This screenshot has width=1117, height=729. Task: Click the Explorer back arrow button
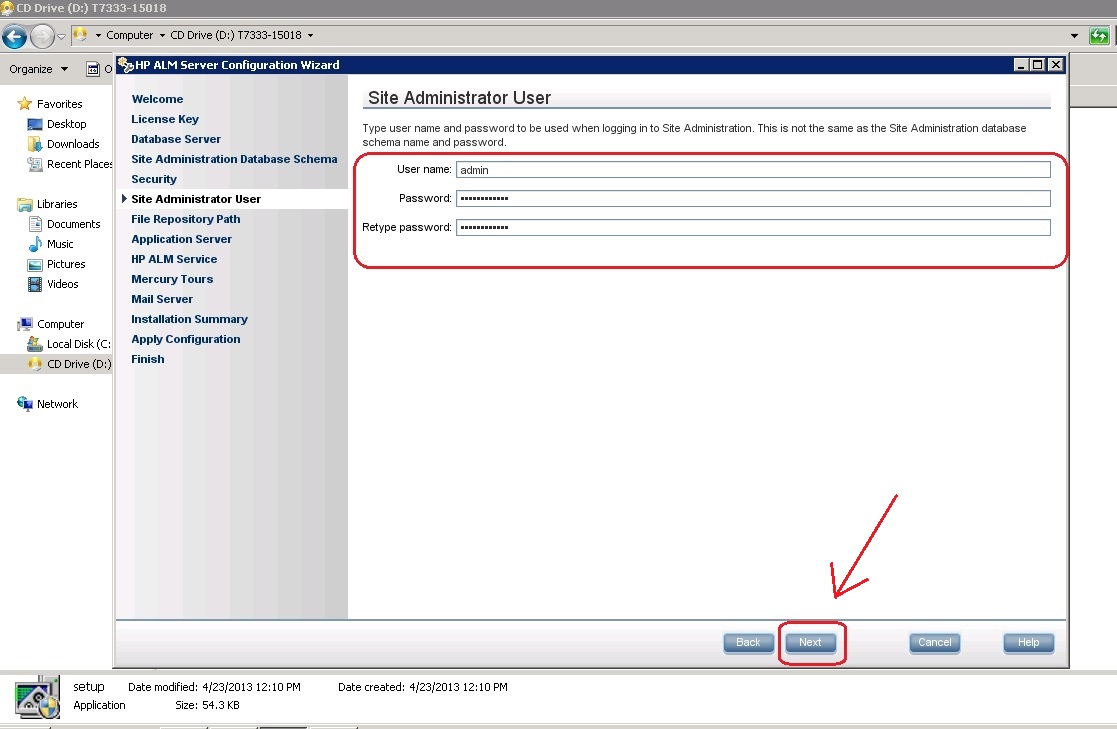pos(14,36)
